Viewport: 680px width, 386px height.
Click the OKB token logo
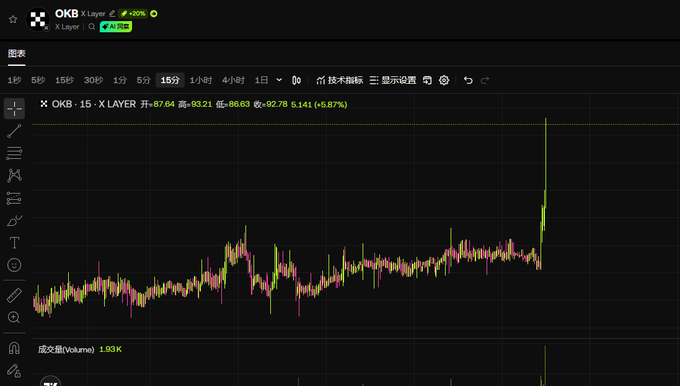coord(38,19)
